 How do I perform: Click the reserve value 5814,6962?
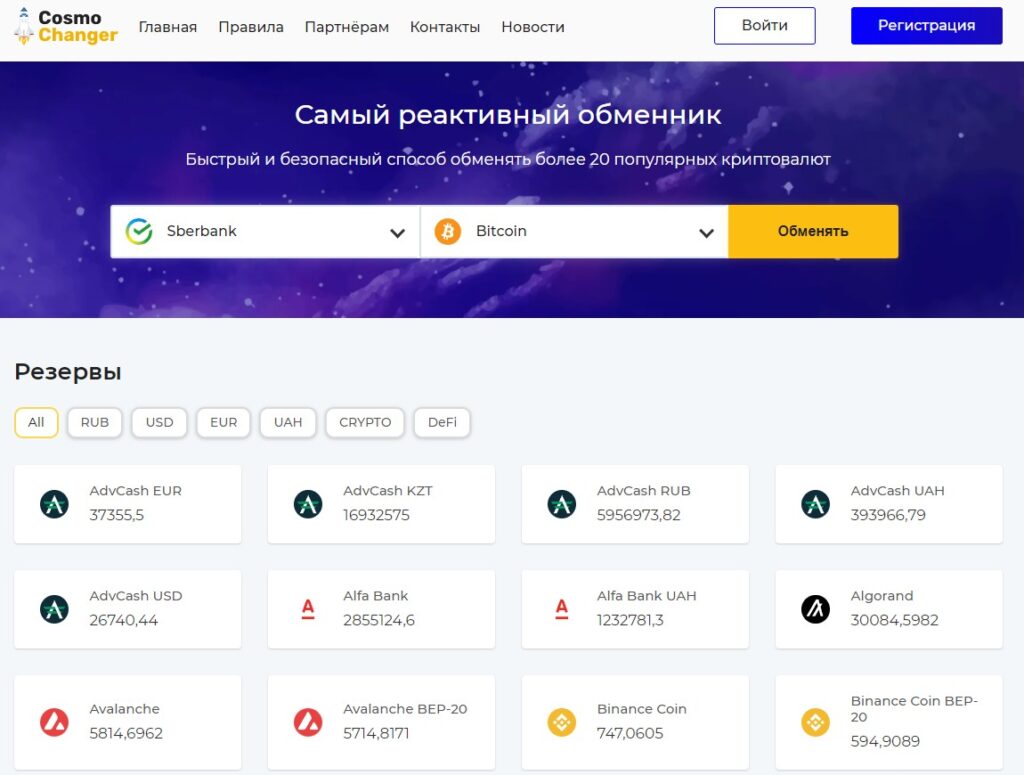(x=126, y=733)
